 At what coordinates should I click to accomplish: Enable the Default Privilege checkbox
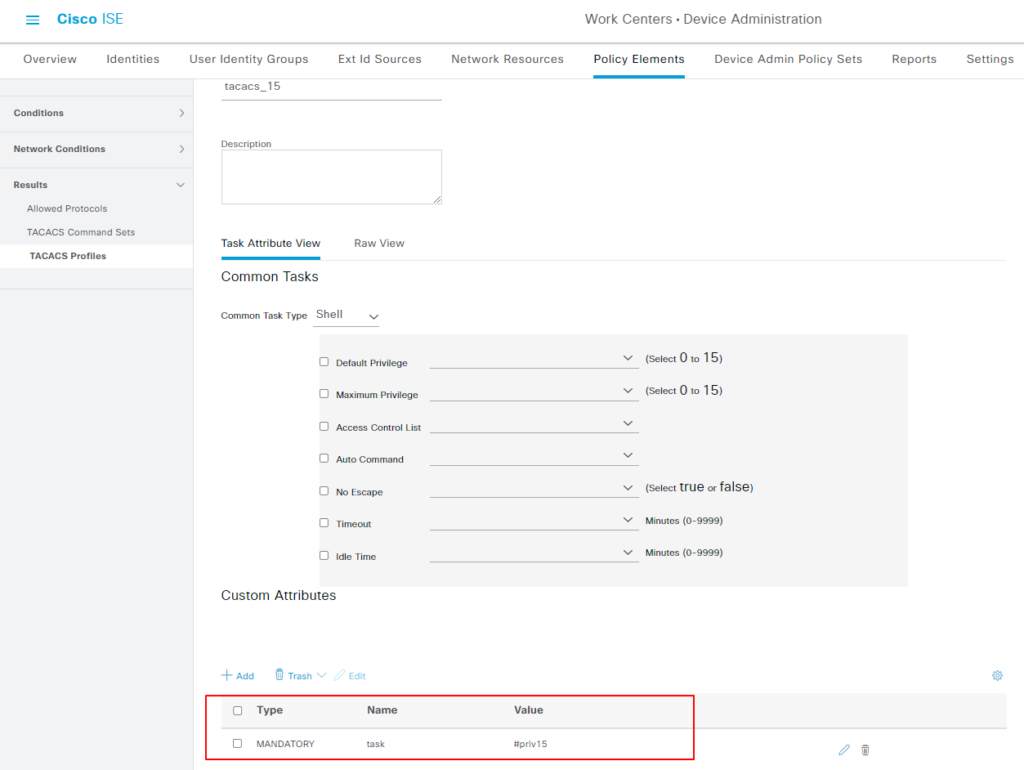(x=324, y=362)
